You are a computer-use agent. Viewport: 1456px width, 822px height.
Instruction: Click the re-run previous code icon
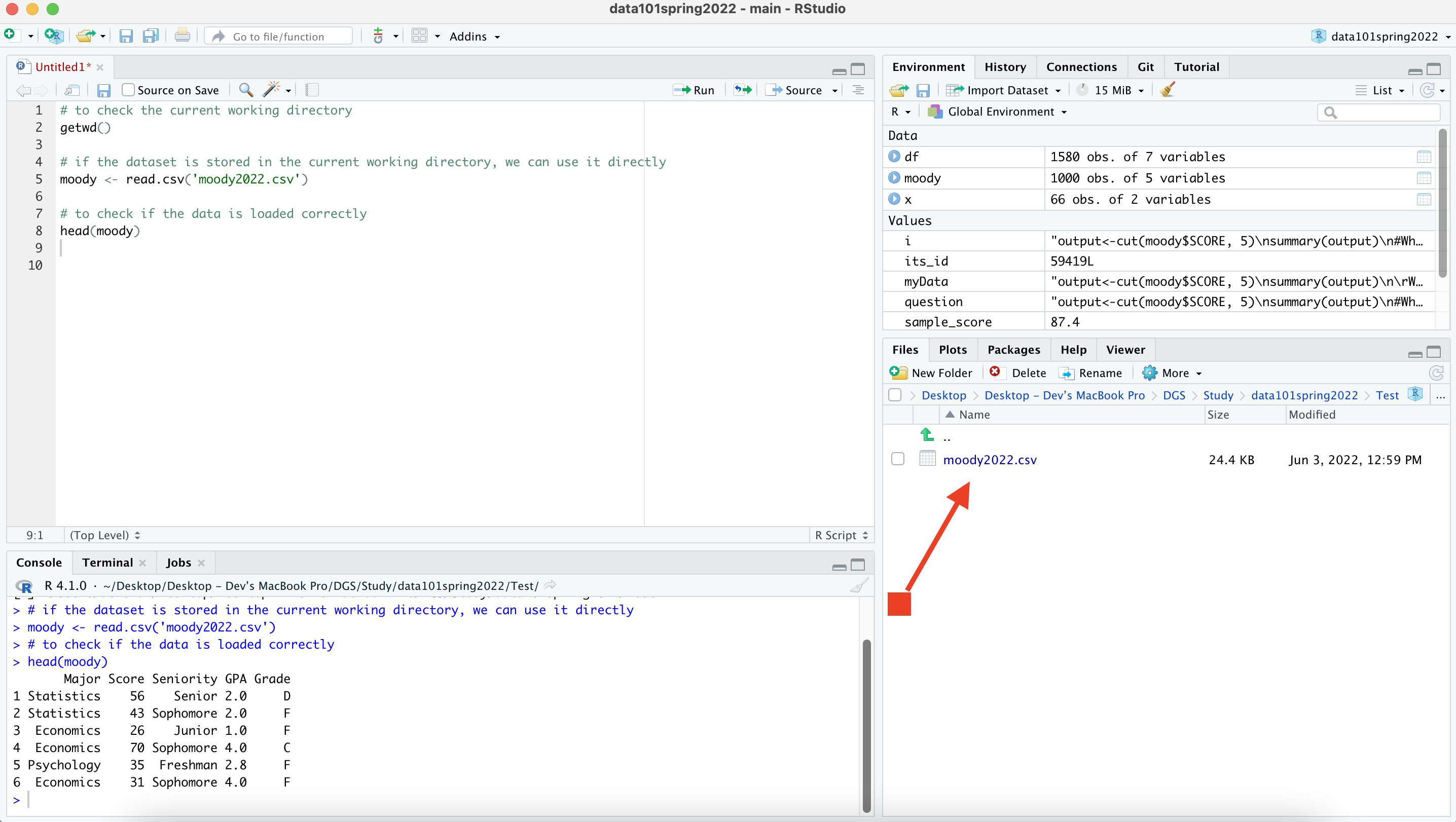(x=743, y=90)
